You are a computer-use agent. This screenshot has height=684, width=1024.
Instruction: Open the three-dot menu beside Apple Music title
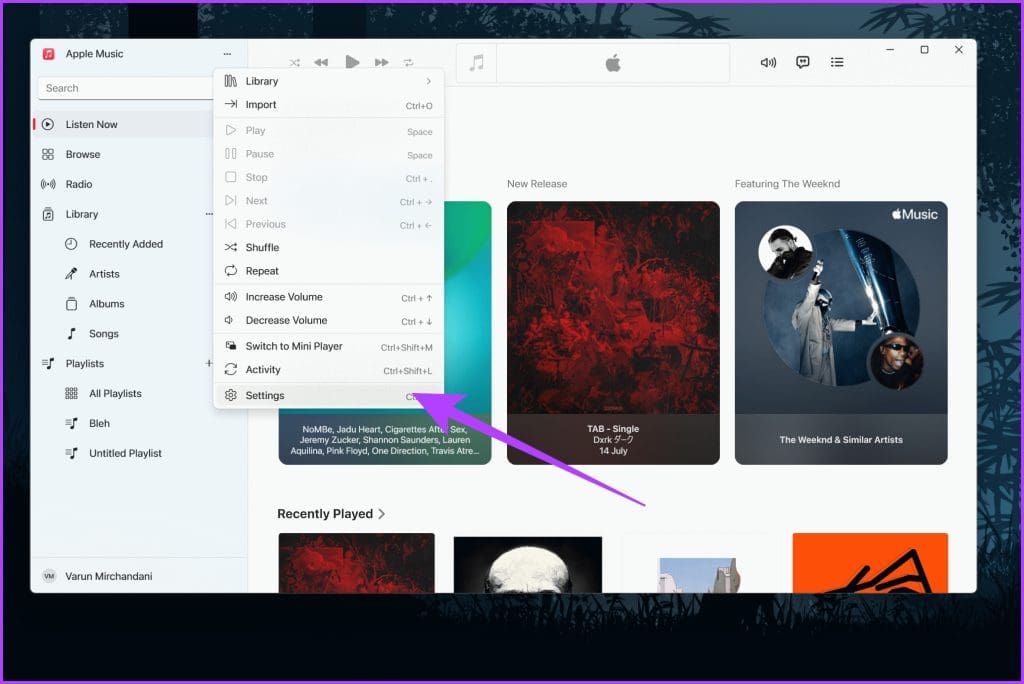(x=227, y=54)
